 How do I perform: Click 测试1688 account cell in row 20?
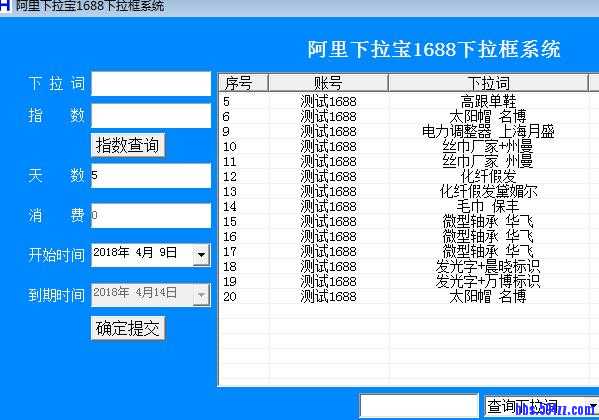coord(329,297)
